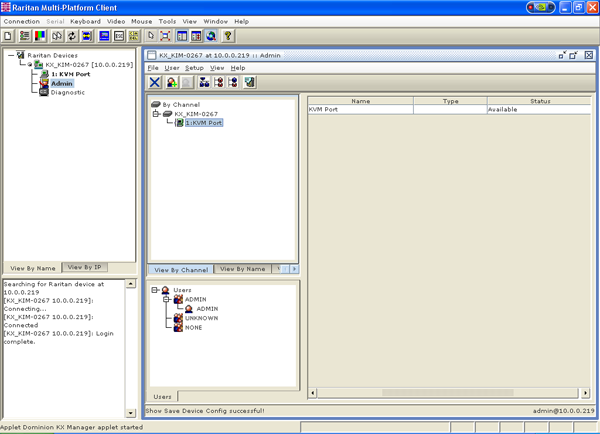Open the Connection menu

tap(22, 21)
